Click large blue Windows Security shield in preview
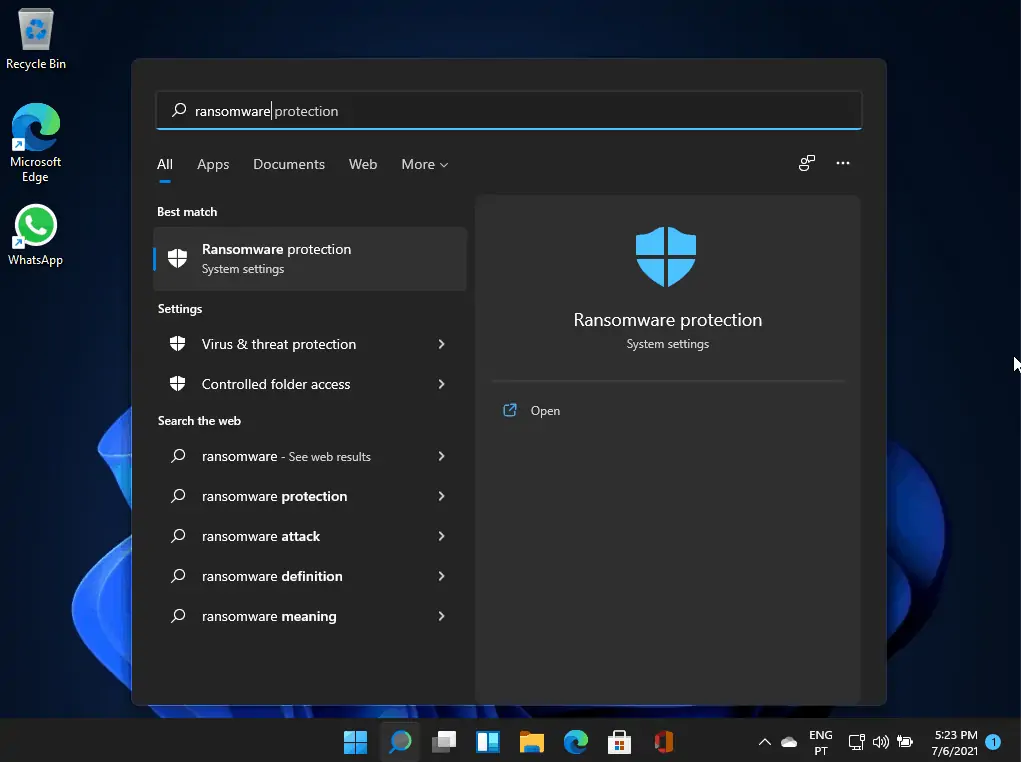1021x762 pixels. [666, 257]
